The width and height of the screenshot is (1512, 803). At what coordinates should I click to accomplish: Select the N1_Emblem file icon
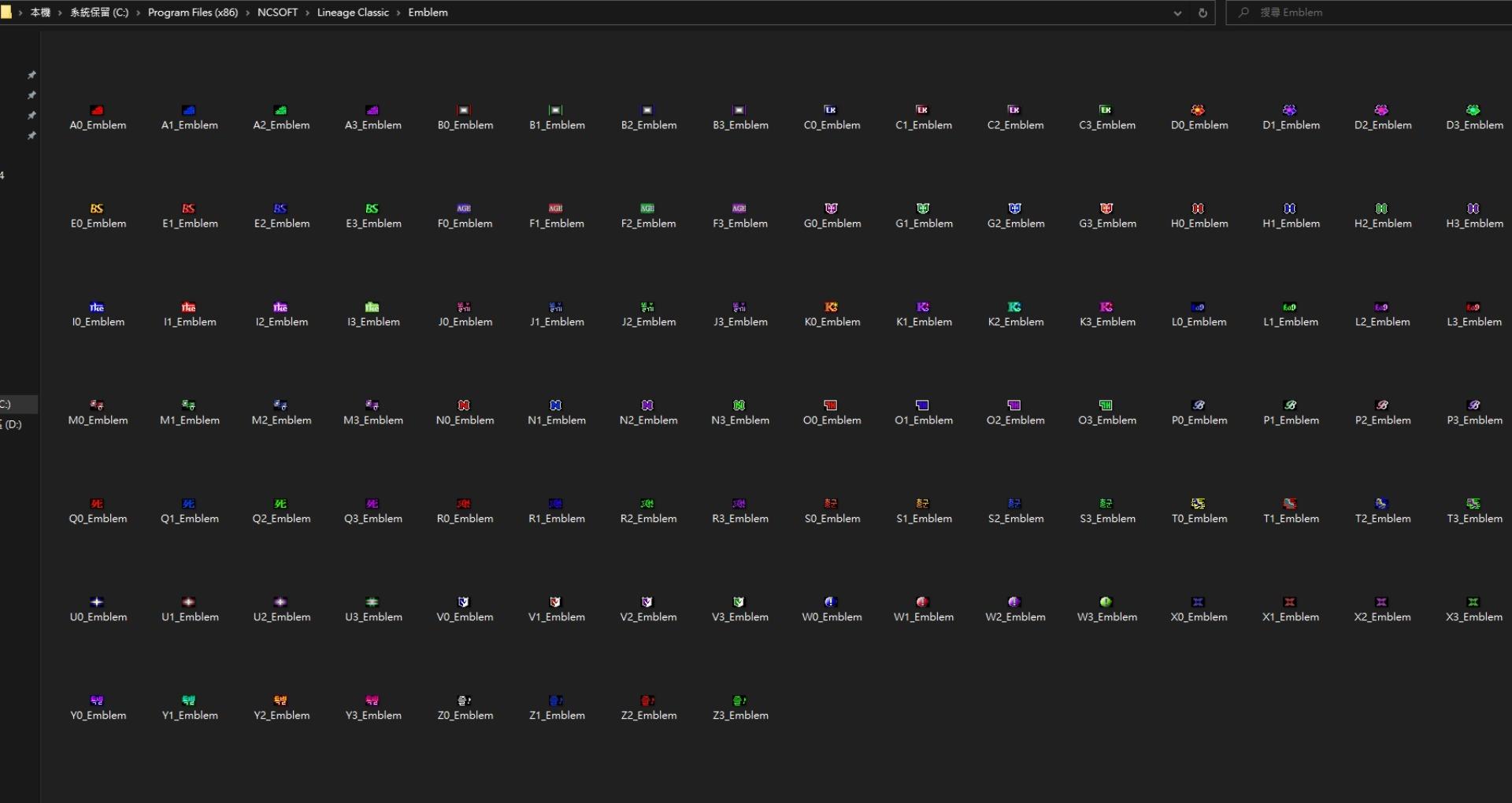pyautogui.click(x=556, y=405)
